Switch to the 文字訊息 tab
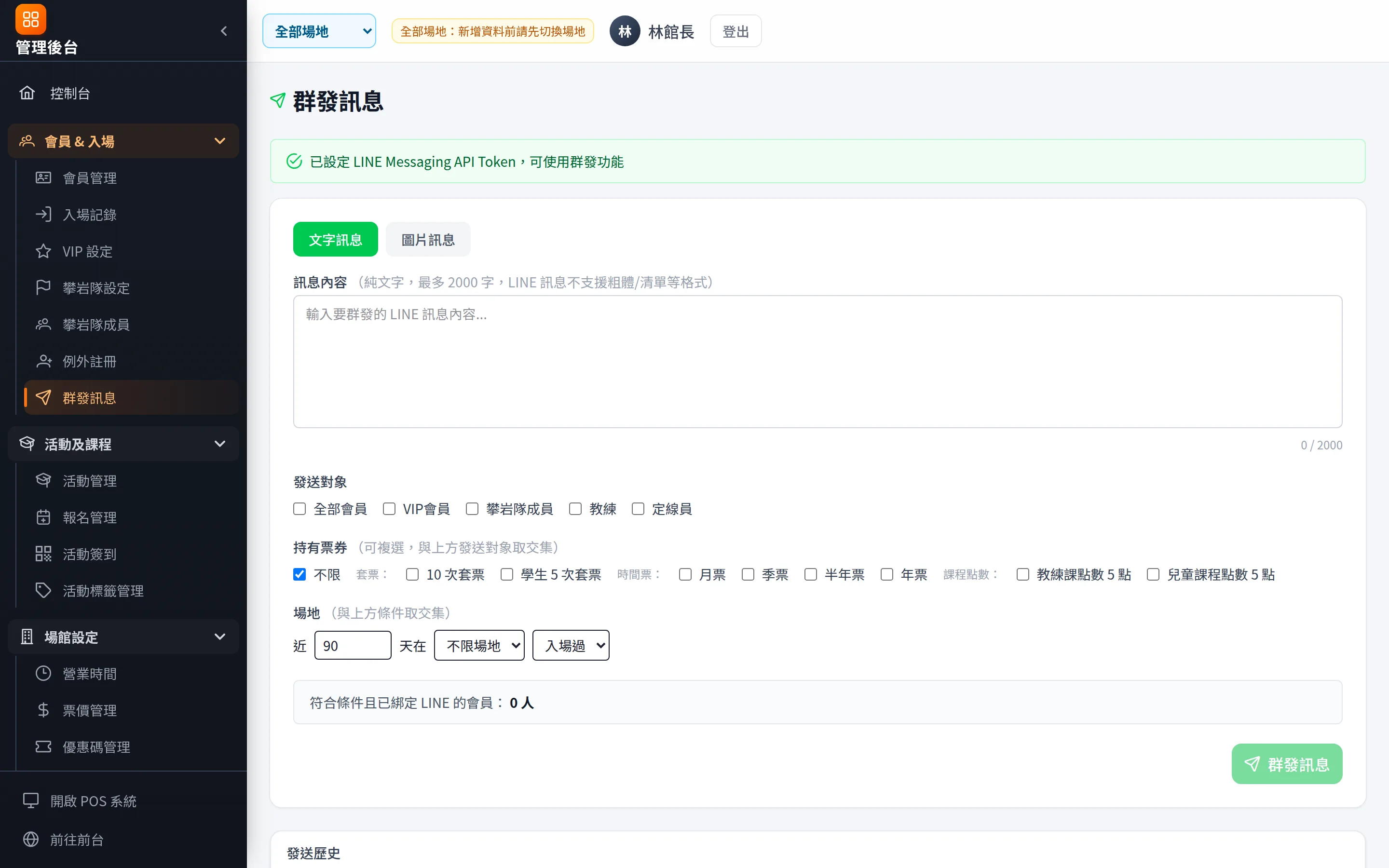This screenshot has width=1389, height=868. click(x=335, y=239)
